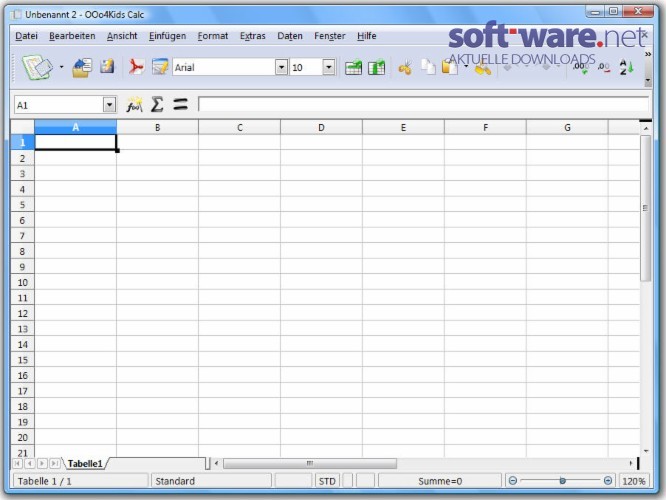Go to next sheet navigation arrow
The height and width of the screenshot is (500, 666).
42,463
